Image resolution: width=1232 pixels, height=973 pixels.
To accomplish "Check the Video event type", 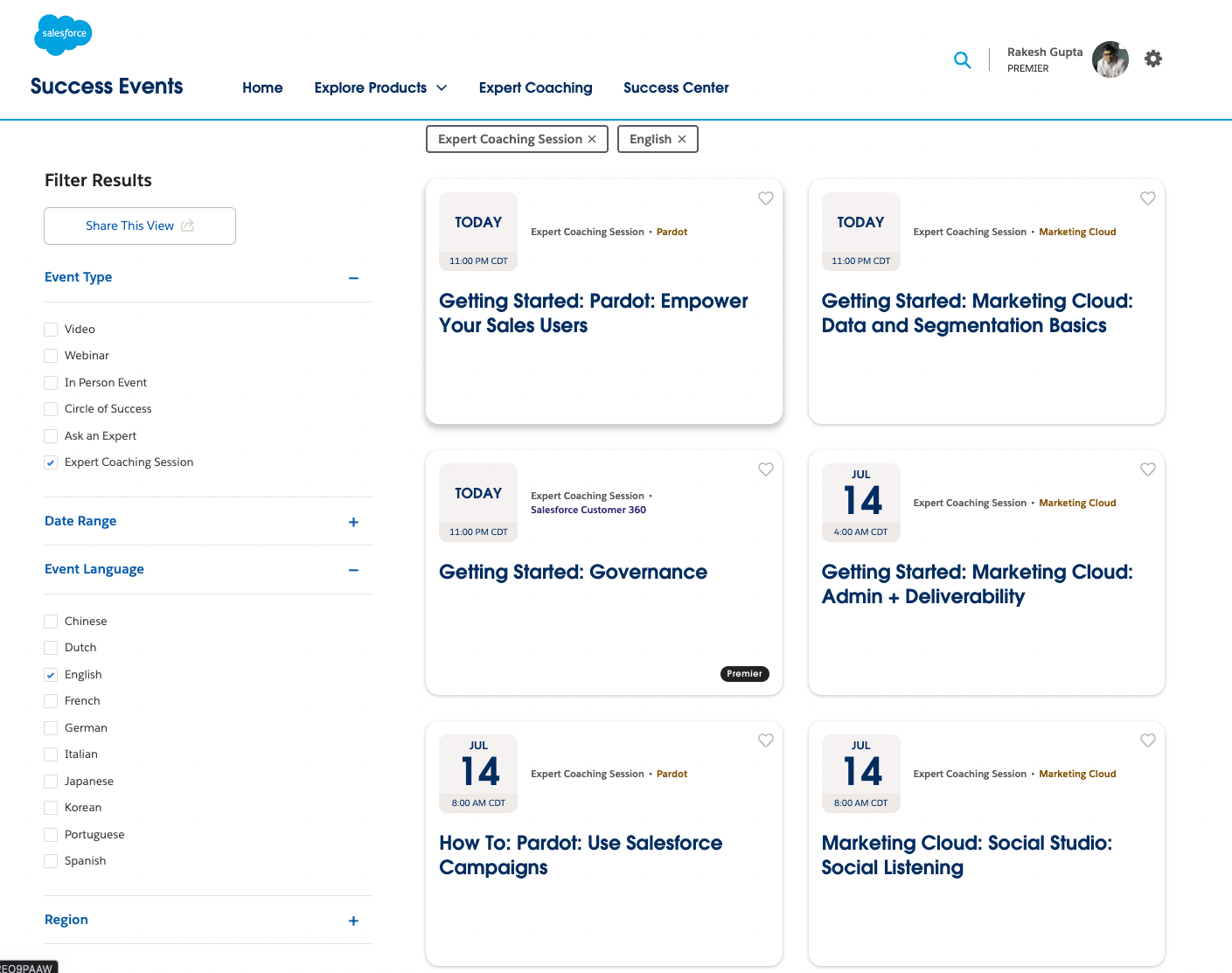I will click(x=51, y=330).
